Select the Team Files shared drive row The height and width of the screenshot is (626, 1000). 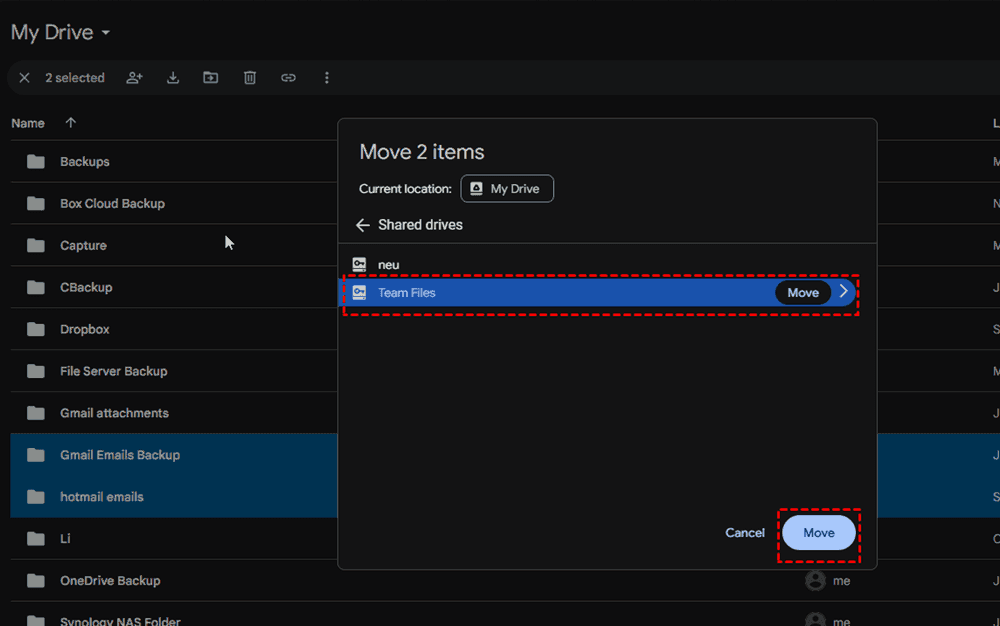[598, 293]
